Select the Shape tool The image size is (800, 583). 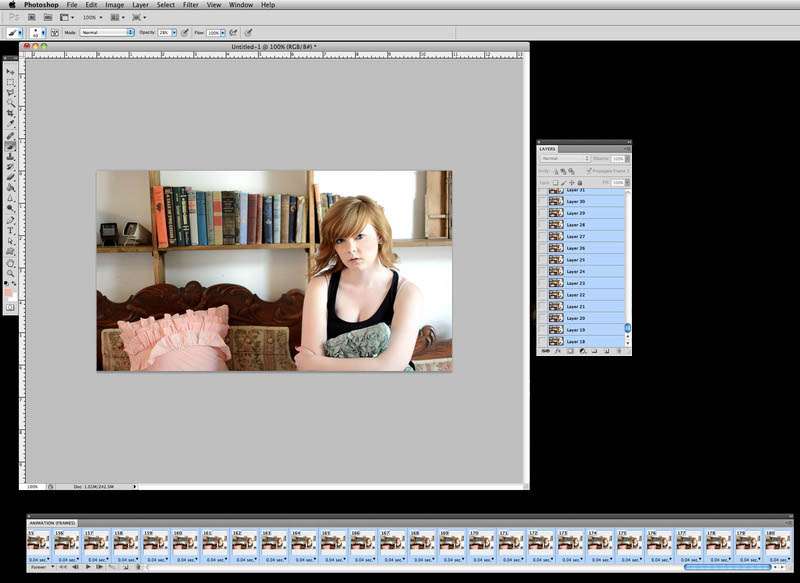[10, 252]
